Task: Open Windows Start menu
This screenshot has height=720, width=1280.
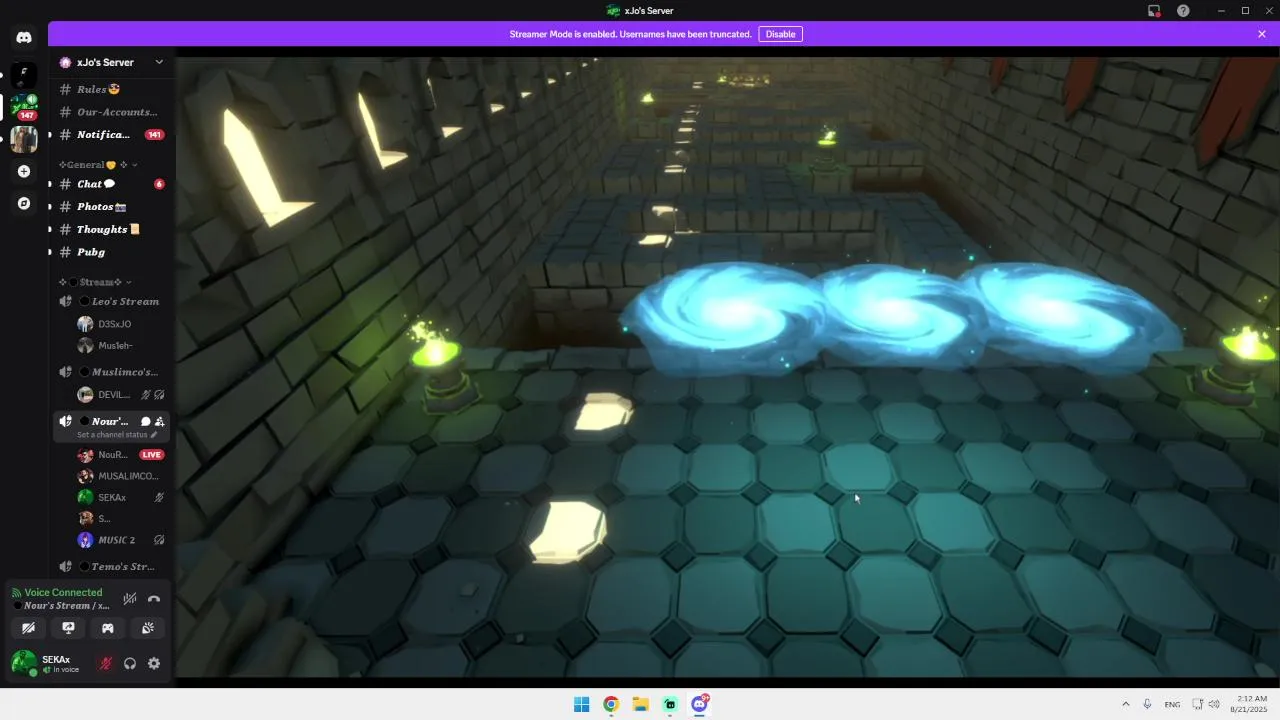Action: (x=581, y=704)
